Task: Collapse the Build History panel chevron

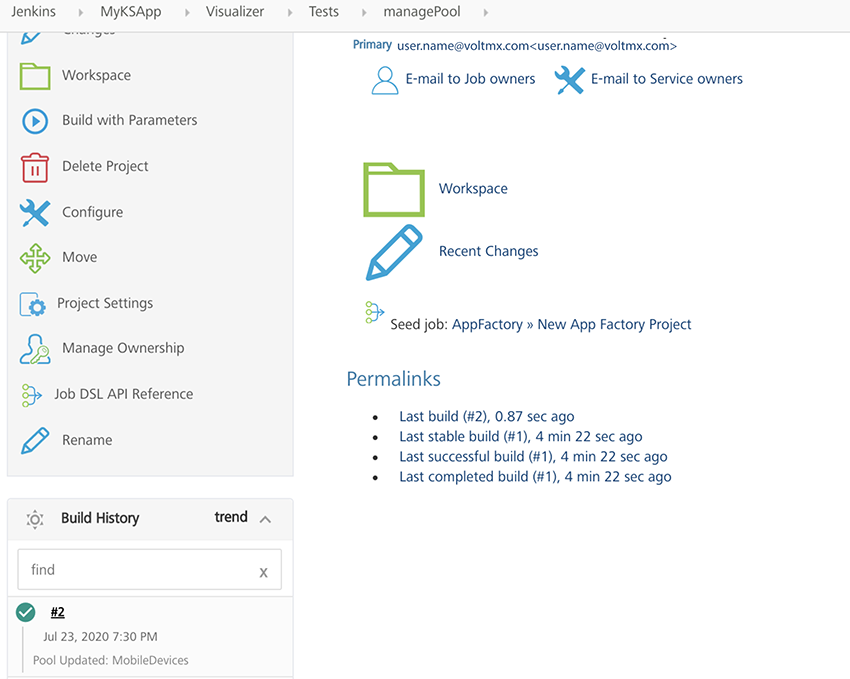Action: point(265,519)
